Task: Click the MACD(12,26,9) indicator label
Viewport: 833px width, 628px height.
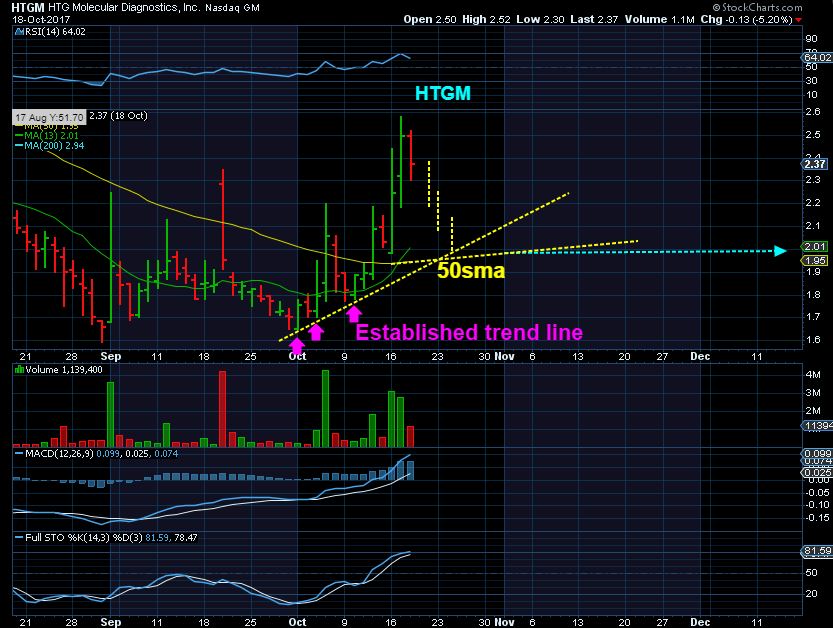Action: (x=59, y=453)
